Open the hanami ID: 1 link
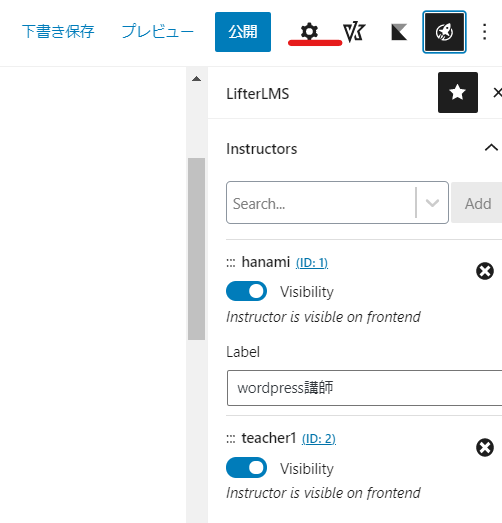Screen dimensions: 502x523 click(x=312, y=263)
